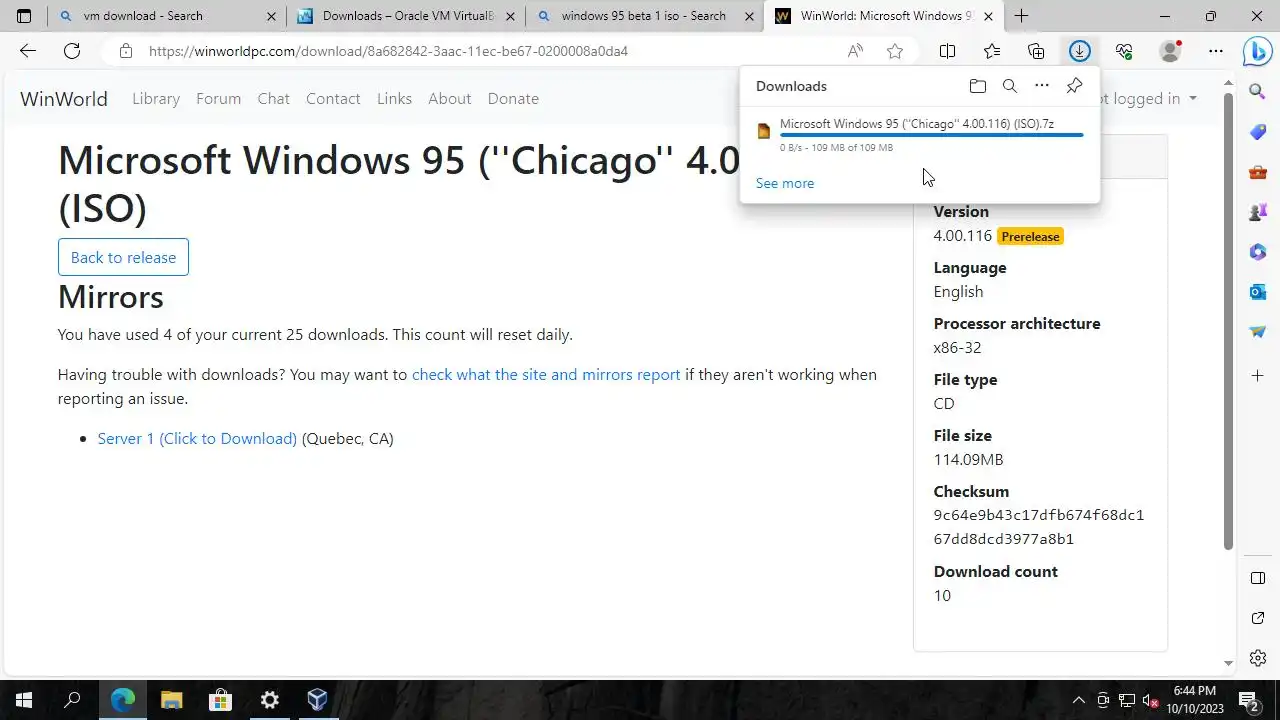The image size is (1280, 720).
Task: Switch to the Oracle VM VirtualBox Downloads tab
Action: [405, 16]
